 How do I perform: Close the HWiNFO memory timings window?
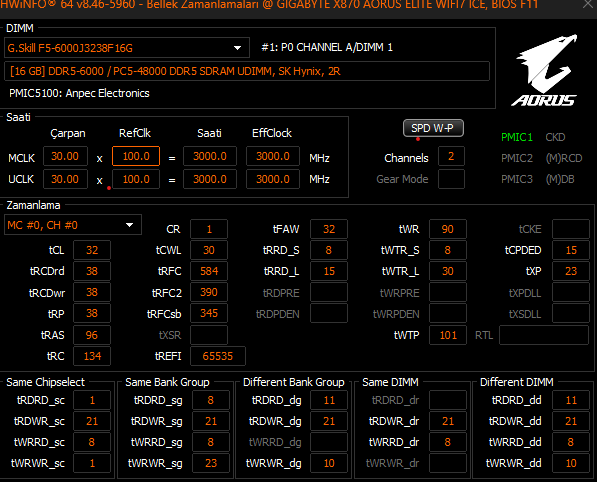[588, 5]
